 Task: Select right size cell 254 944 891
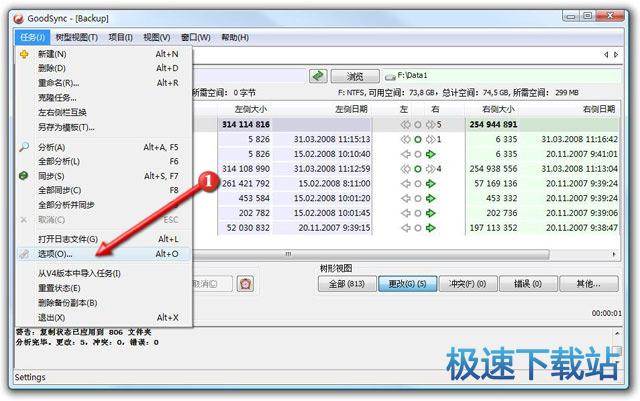[493, 125]
